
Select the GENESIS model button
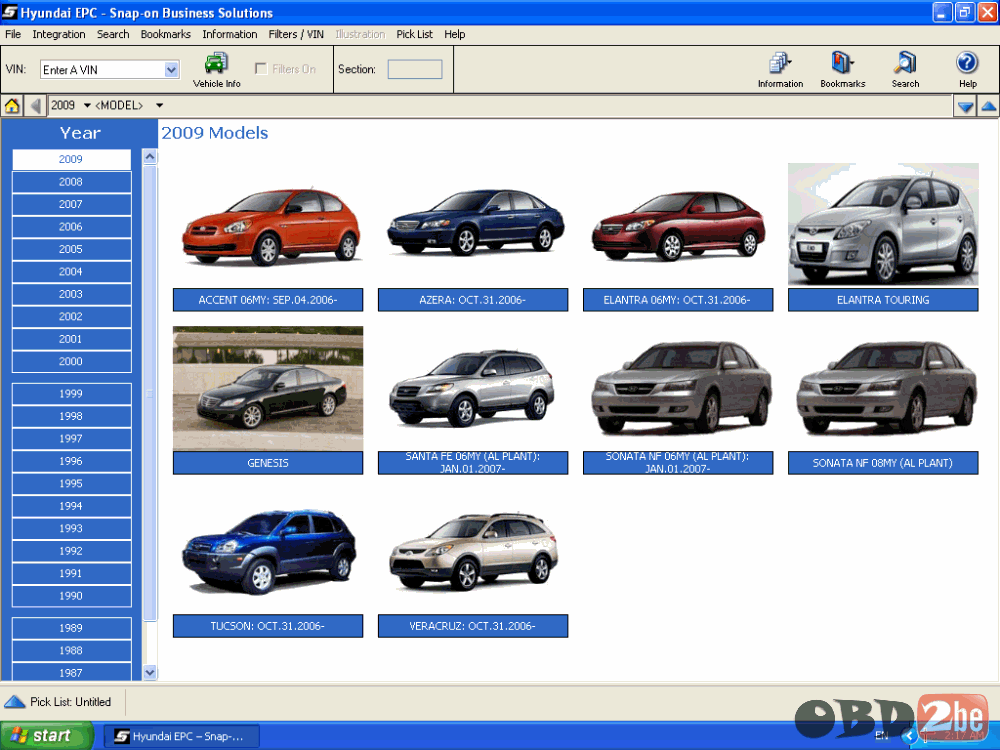[x=268, y=463]
